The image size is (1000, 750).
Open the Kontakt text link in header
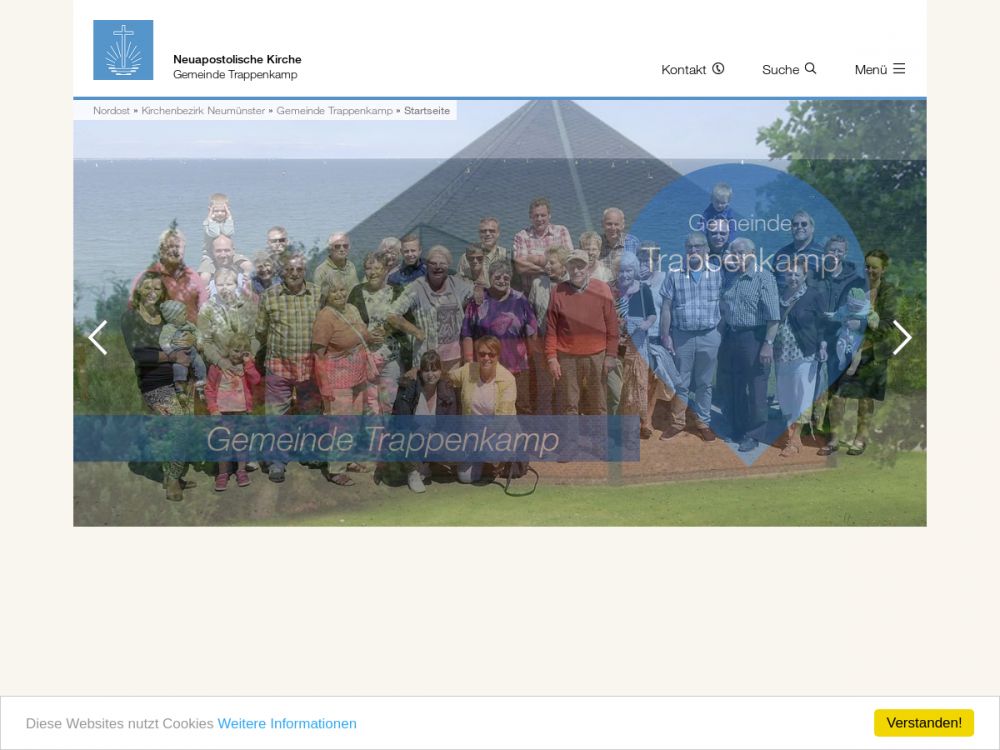pyautogui.click(x=683, y=70)
